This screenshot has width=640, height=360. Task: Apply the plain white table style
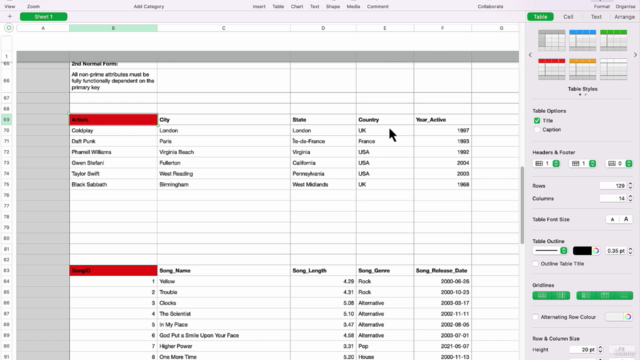pos(613,69)
